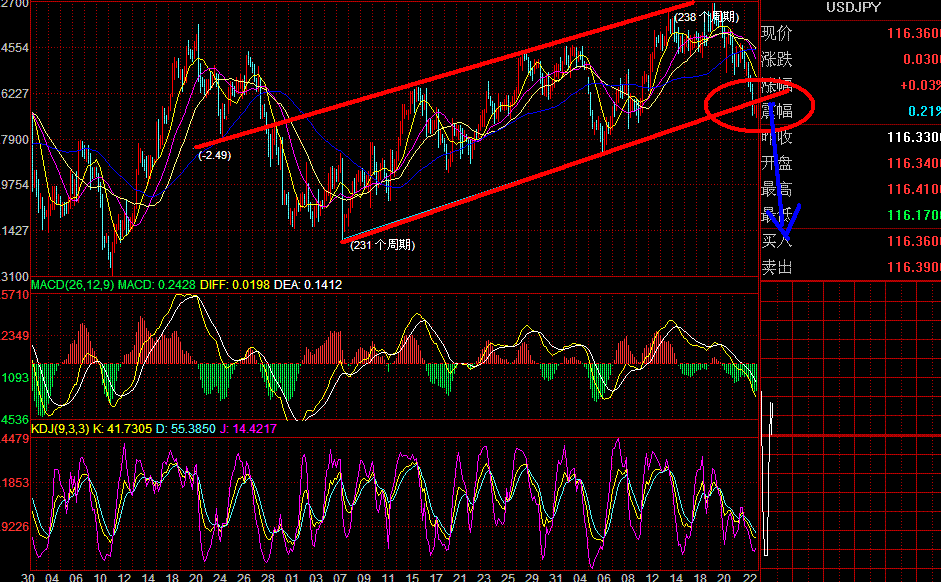Click date 31 on the time axis
Image resolution: width=941 pixels, height=582 pixels.
click(x=556, y=577)
